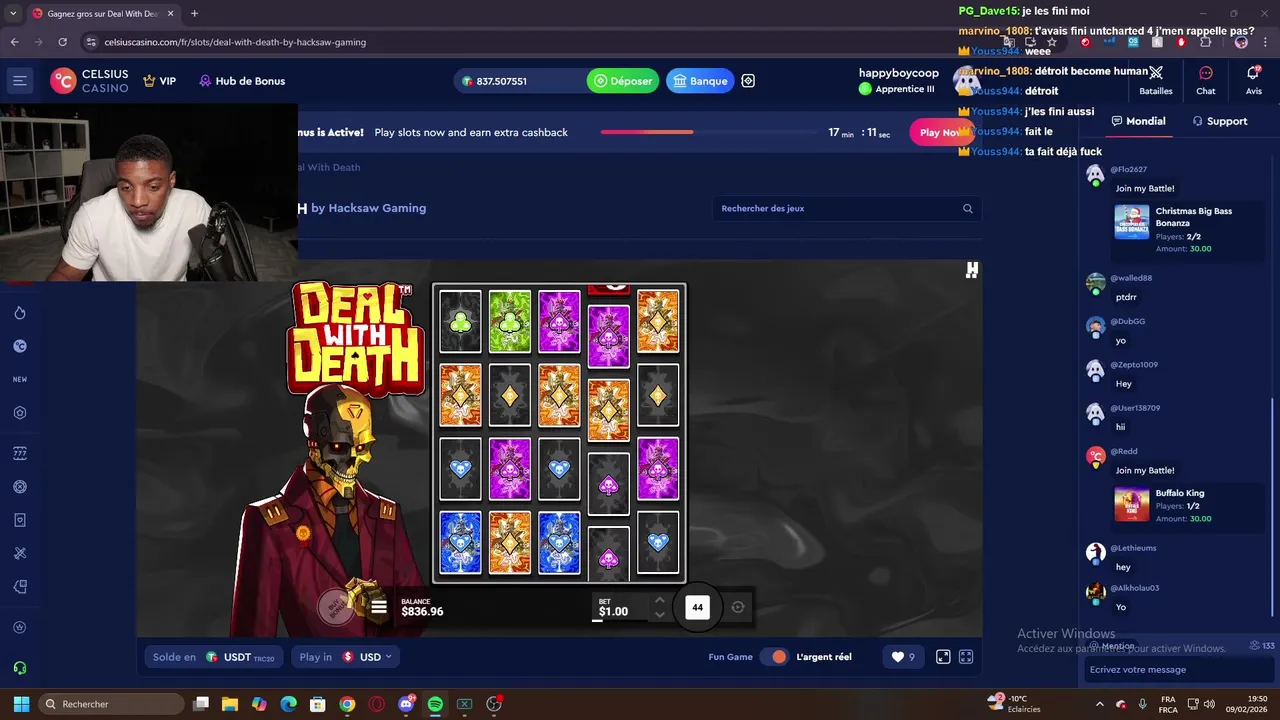Click the browser address bar URL
This screenshot has width=1280, height=720.
[x=235, y=42]
